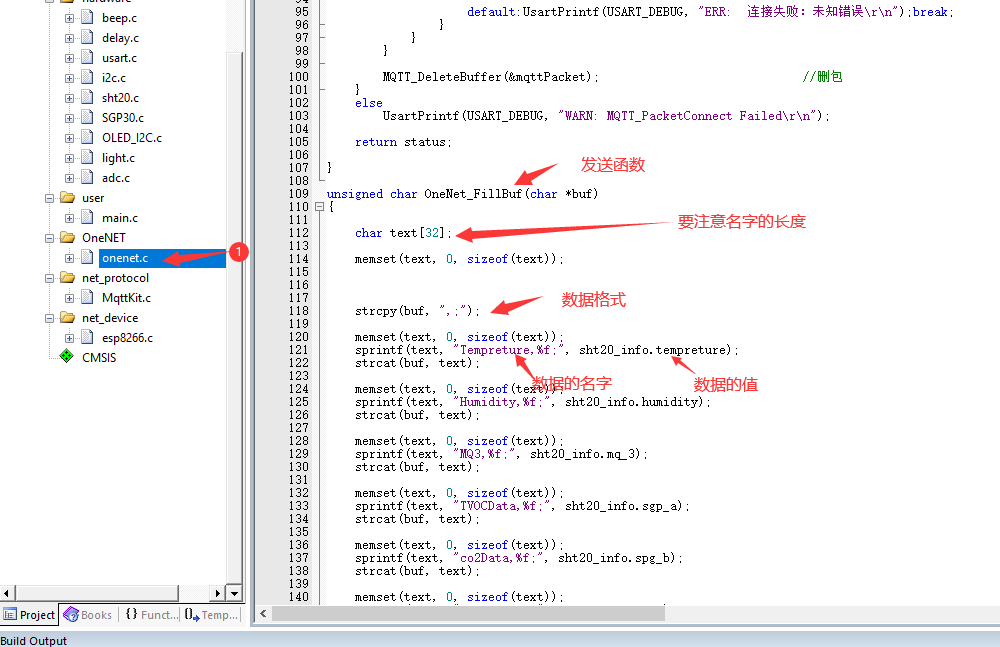
Task: Select esp8266.c file icon
Action: (87, 338)
